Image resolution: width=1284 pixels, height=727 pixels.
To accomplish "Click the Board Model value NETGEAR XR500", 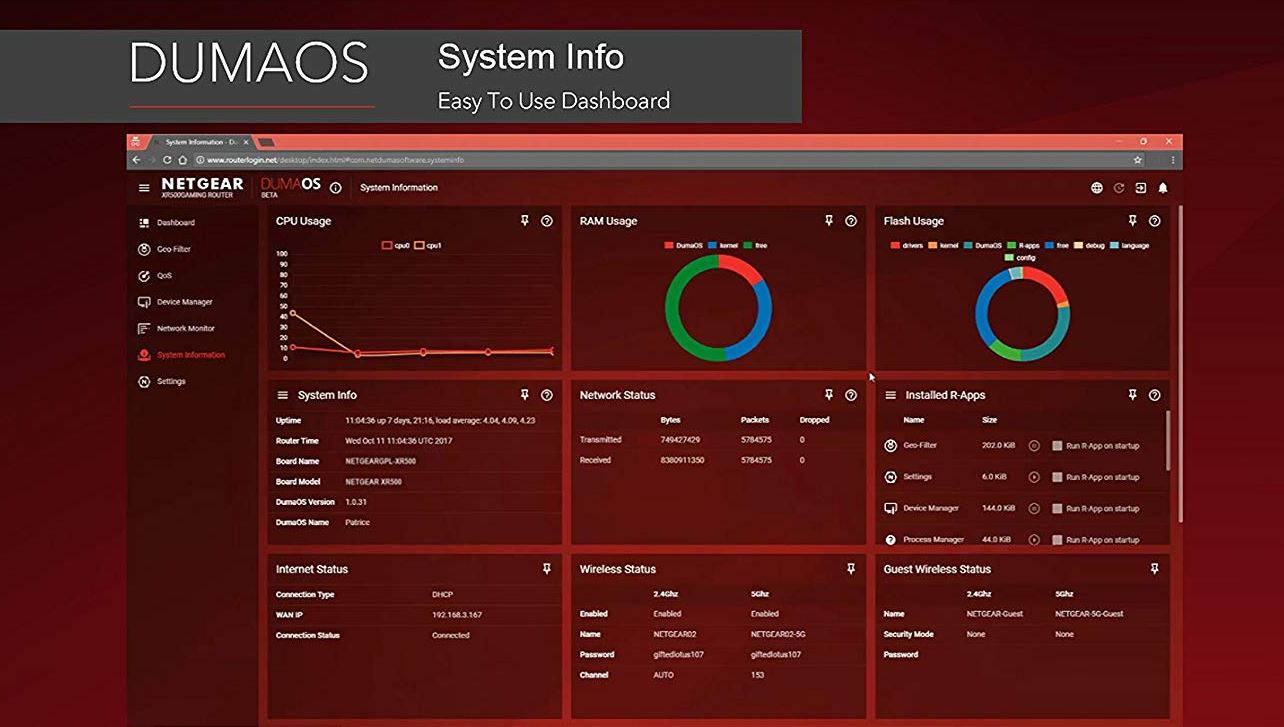I will pos(374,482).
